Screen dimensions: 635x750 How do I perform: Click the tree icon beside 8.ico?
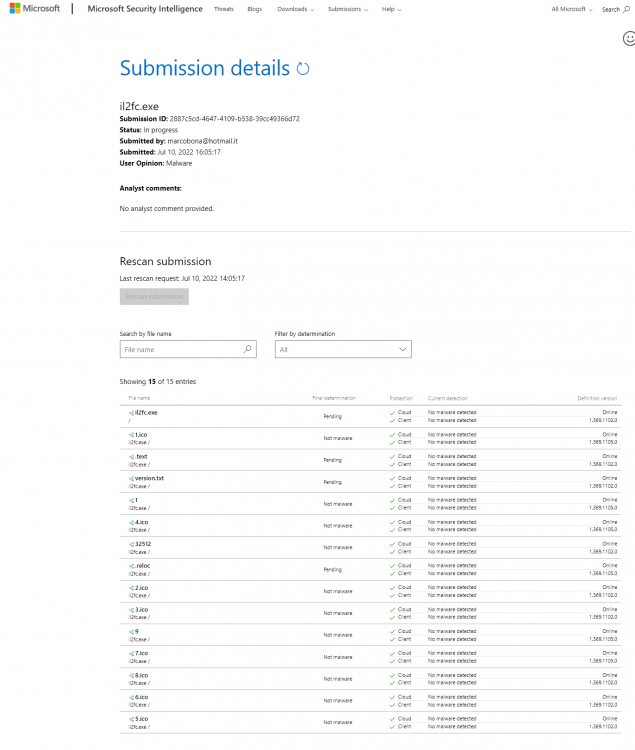pos(131,675)
